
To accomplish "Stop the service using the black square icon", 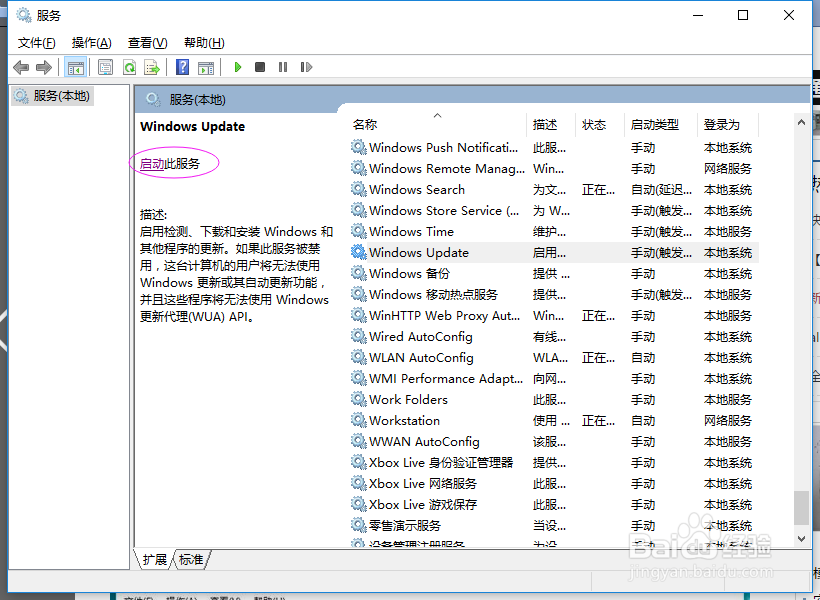I will pyautogui.click(x=259, y=67).
